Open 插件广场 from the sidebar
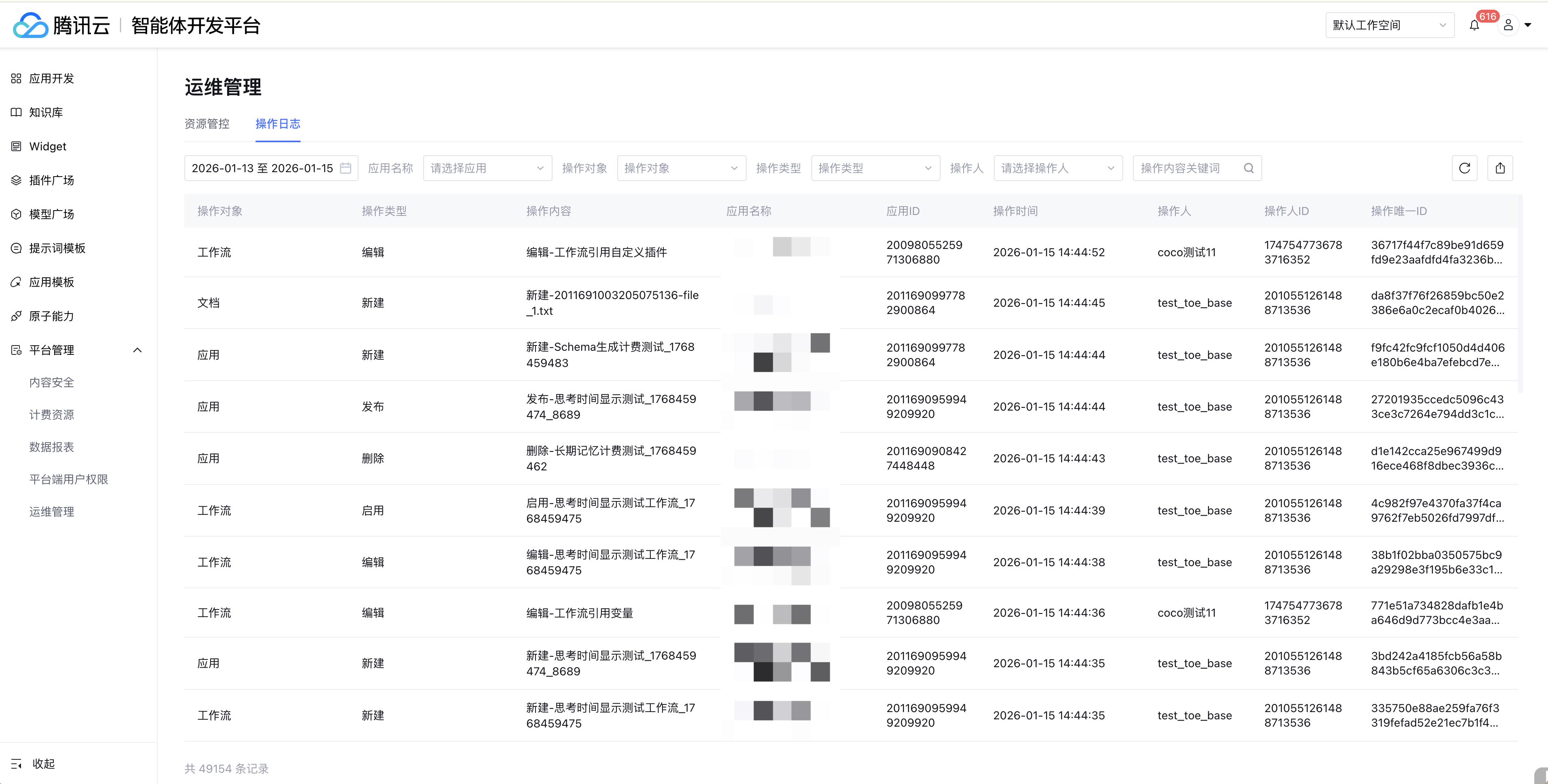Viewport: 1548px width, 784px height. tap(52, 180)
